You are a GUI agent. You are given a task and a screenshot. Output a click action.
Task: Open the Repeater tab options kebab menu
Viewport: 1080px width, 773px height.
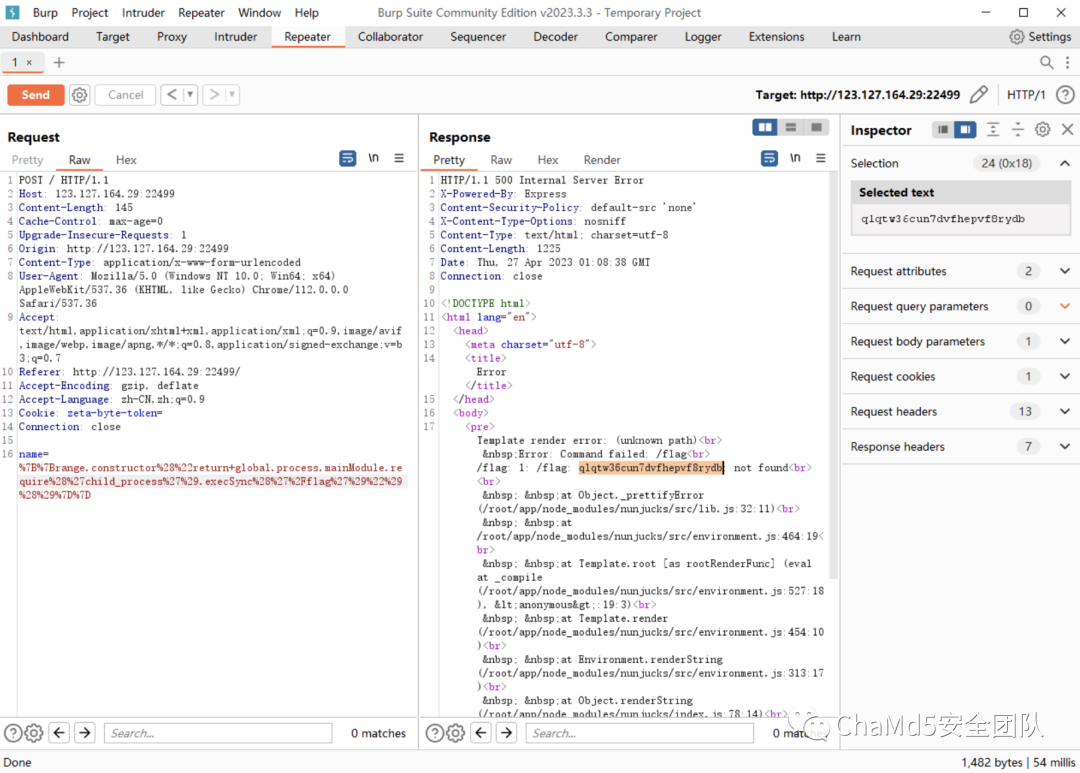(x=1068, y=63)
